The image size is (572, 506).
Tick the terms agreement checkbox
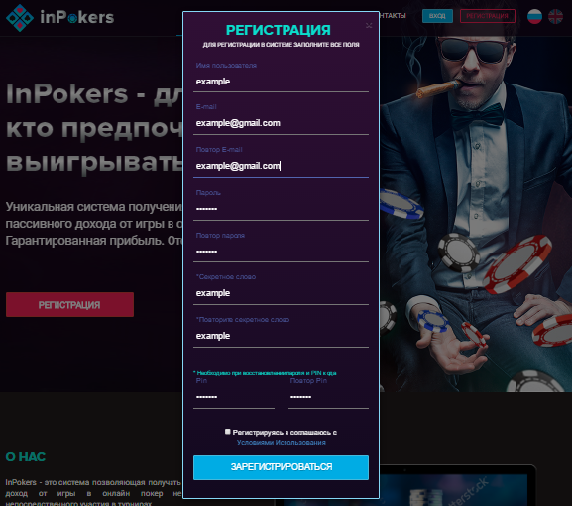(228, 432)
